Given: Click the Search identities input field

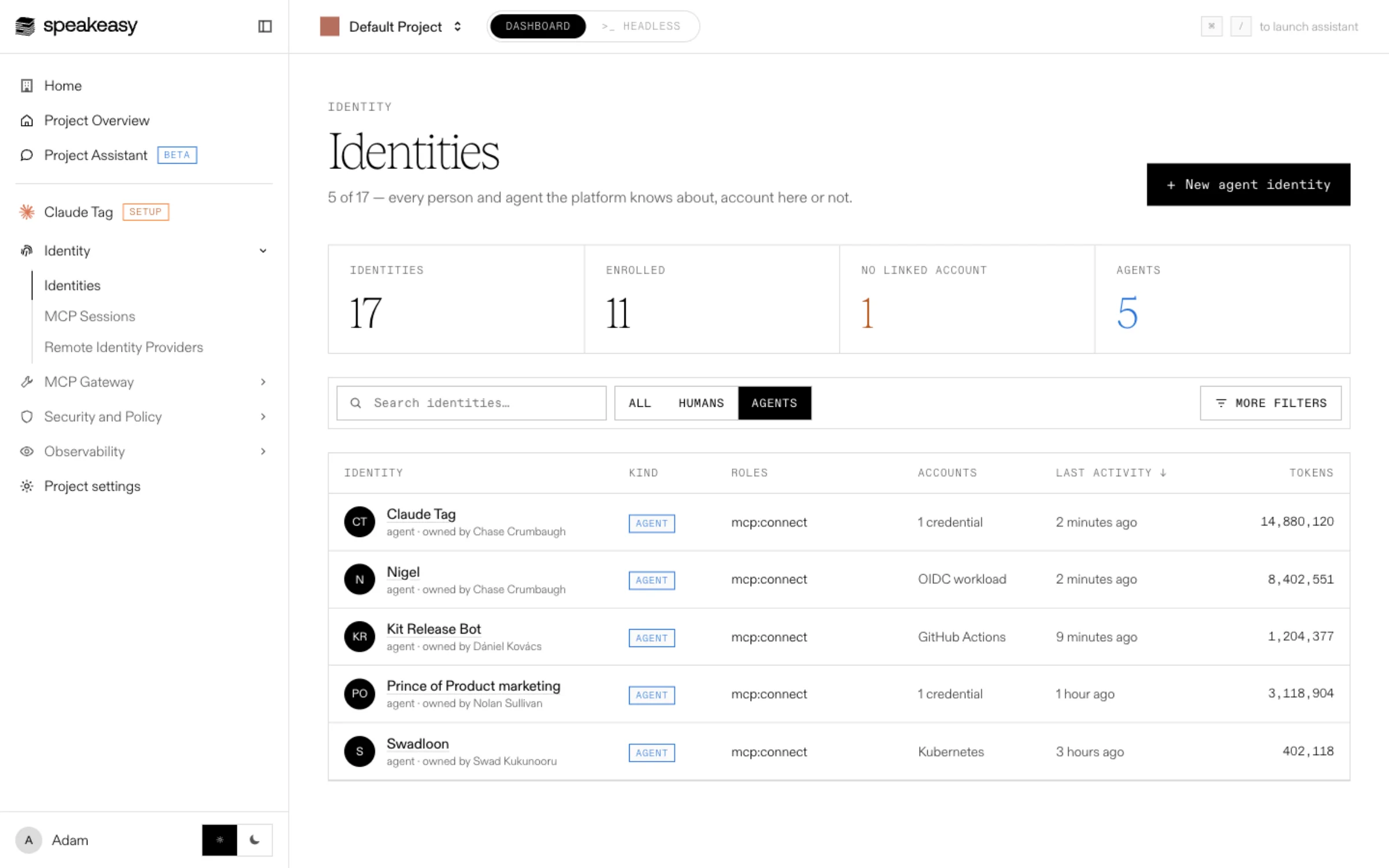Looking at the screenshot, I should (471, 403).
